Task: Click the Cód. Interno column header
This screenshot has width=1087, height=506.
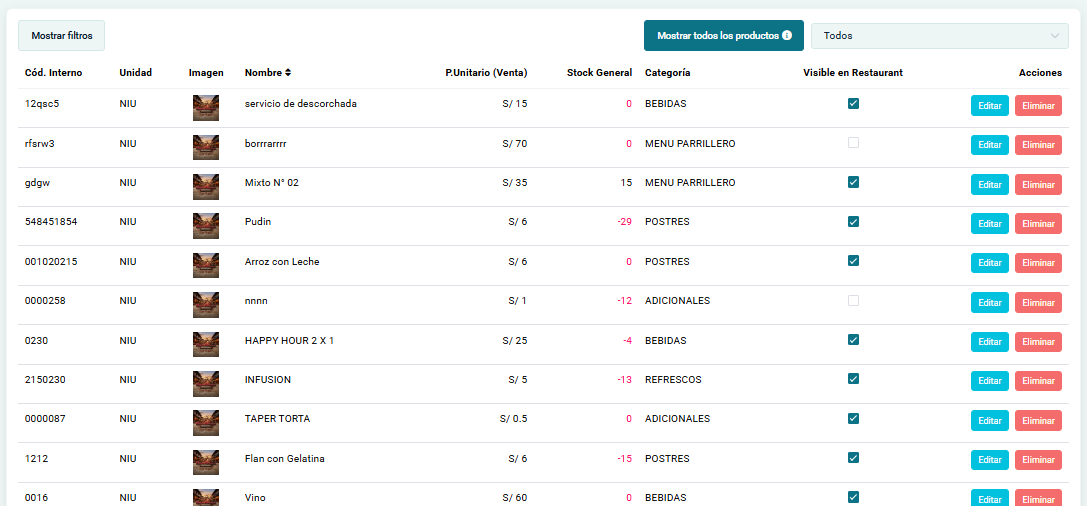Action: click(54, 73)
